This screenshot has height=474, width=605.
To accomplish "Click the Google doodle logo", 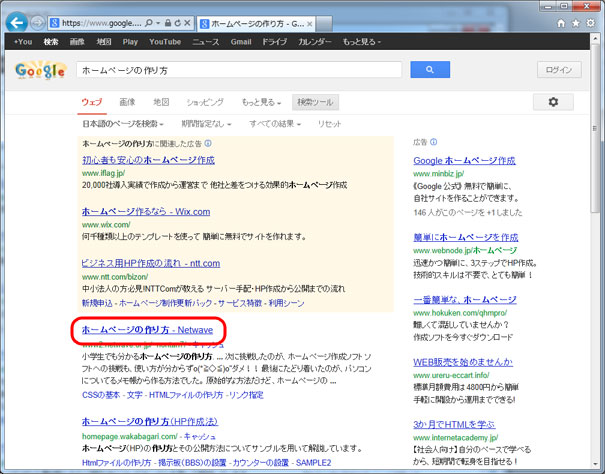I will coord(41,70).
